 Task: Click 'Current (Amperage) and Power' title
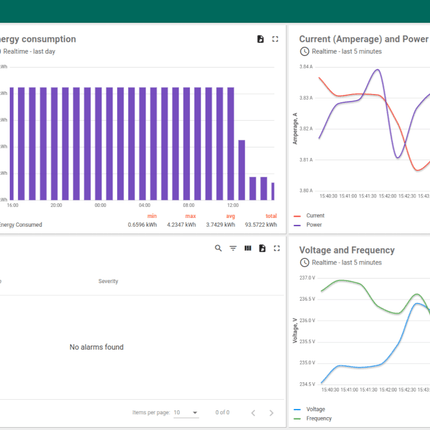pyautogui.click(x=364, y=39)
